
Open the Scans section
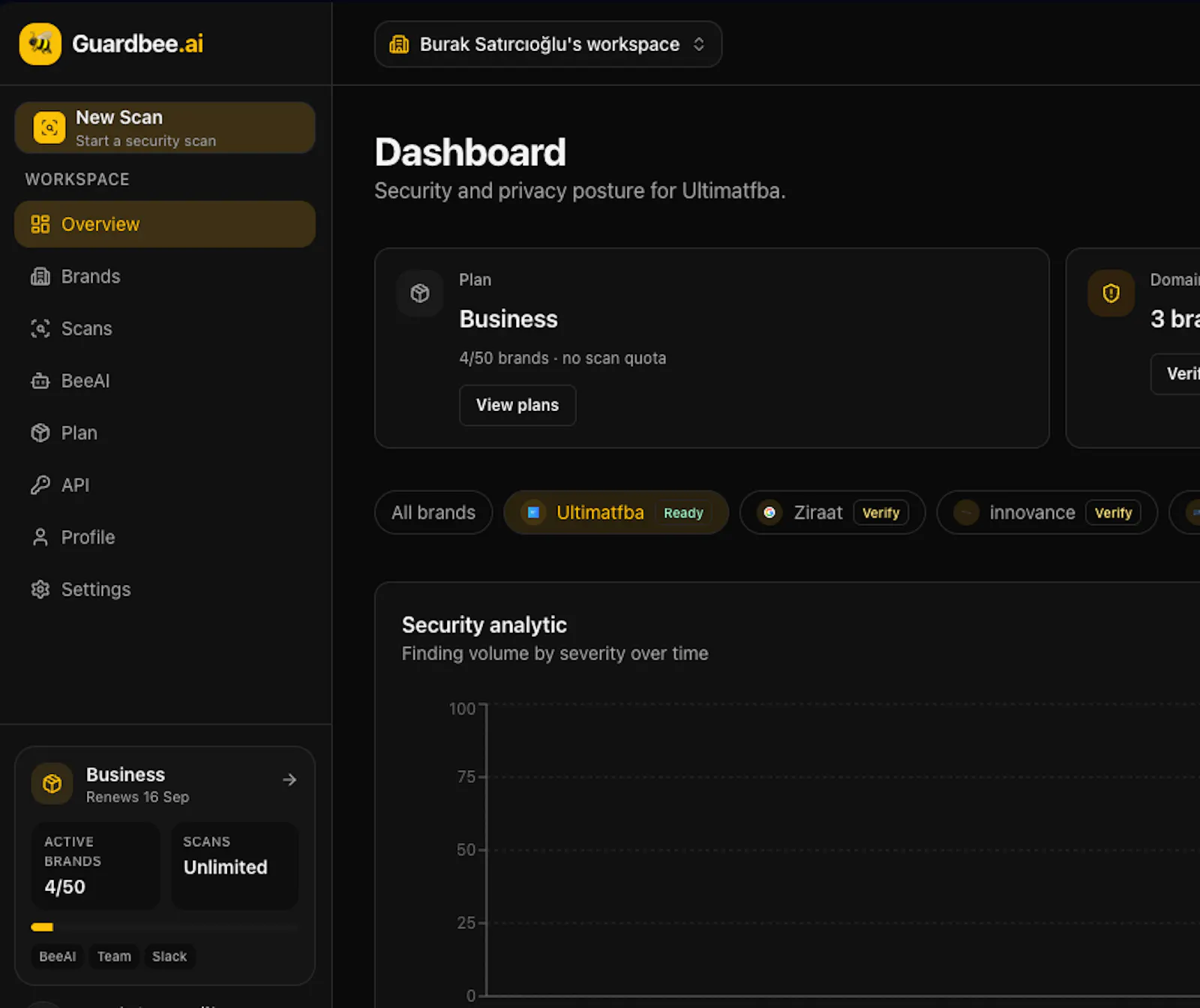[165, 328]
